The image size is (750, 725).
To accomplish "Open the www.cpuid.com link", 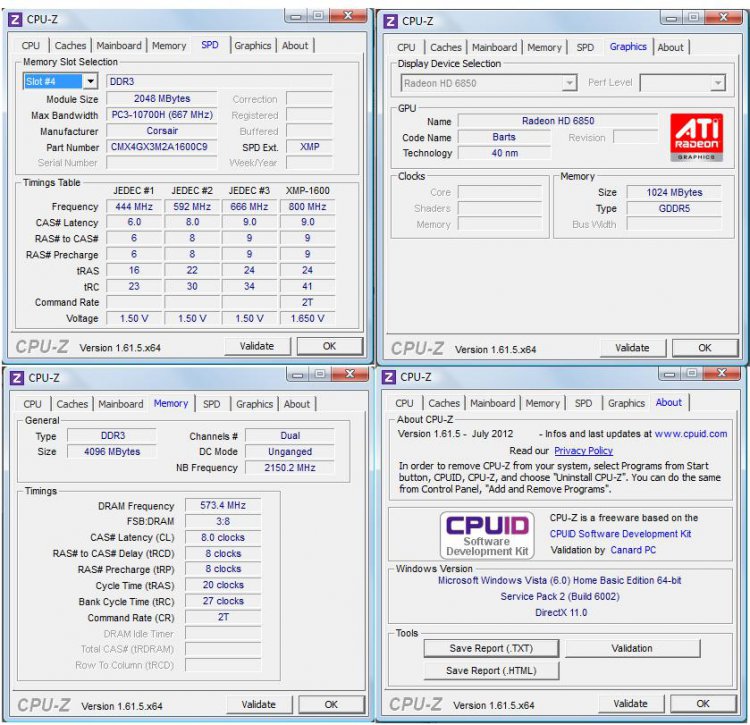I will pos(691,434).
